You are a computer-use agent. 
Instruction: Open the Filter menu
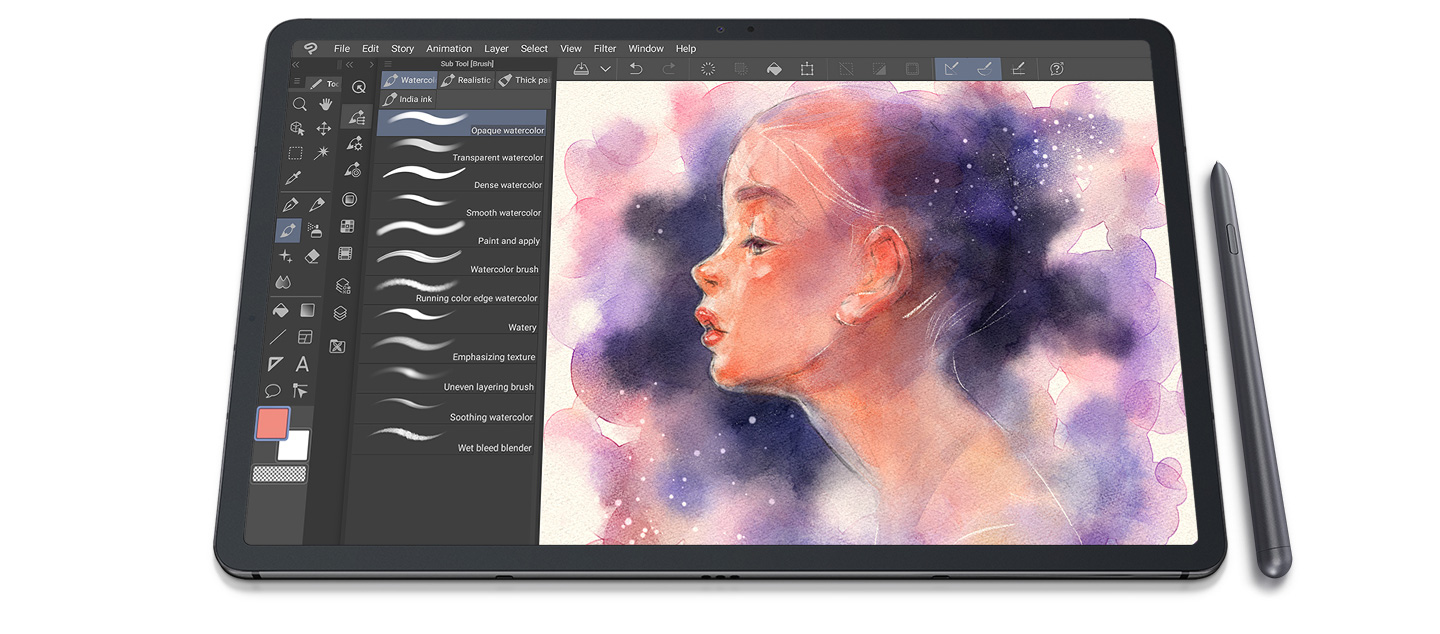pyautogui.click(x=605, y=49)
